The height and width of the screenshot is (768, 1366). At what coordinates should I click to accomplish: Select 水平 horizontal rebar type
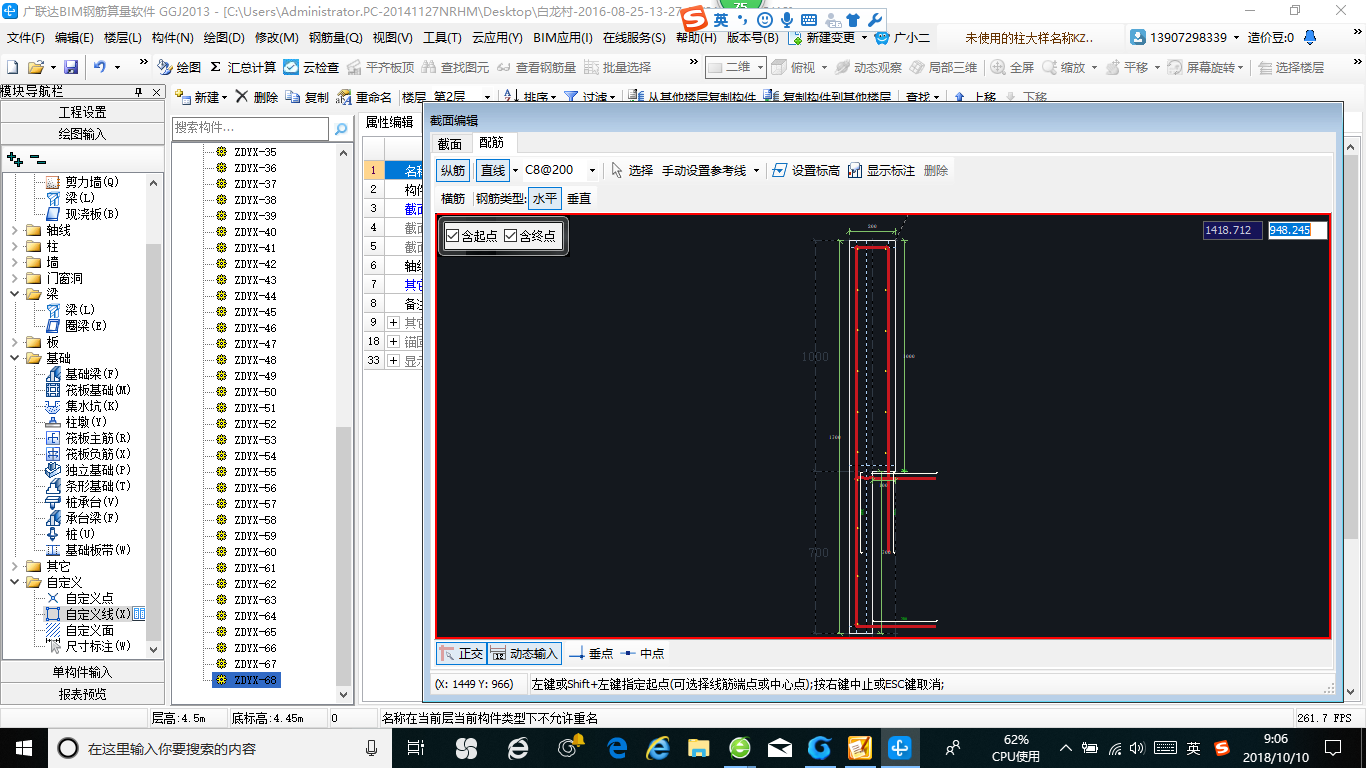[x=545, y=199]
